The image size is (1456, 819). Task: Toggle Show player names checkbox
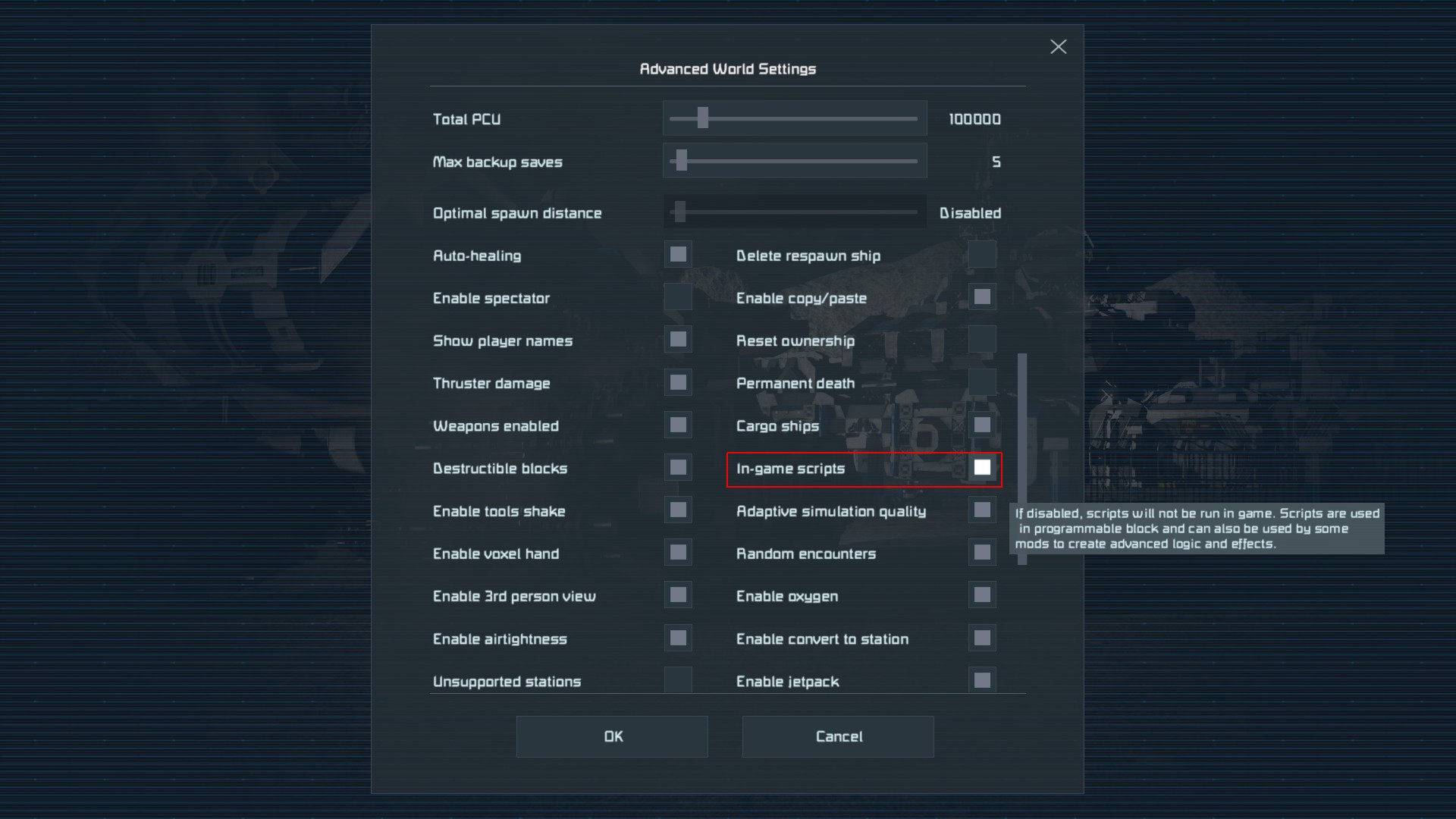678,340
